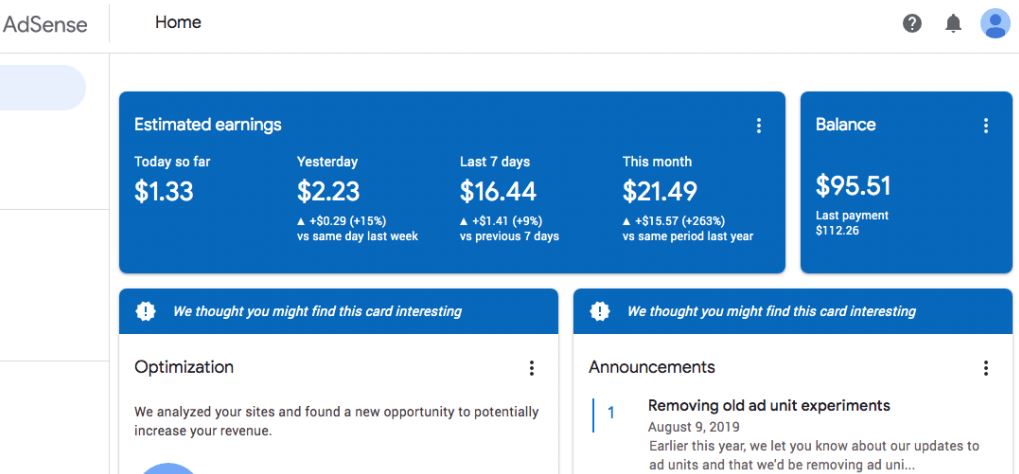Viewport: 1019px width, 474px height.
Task: Click Last payment $112.26 text
Action: point(852,222)
